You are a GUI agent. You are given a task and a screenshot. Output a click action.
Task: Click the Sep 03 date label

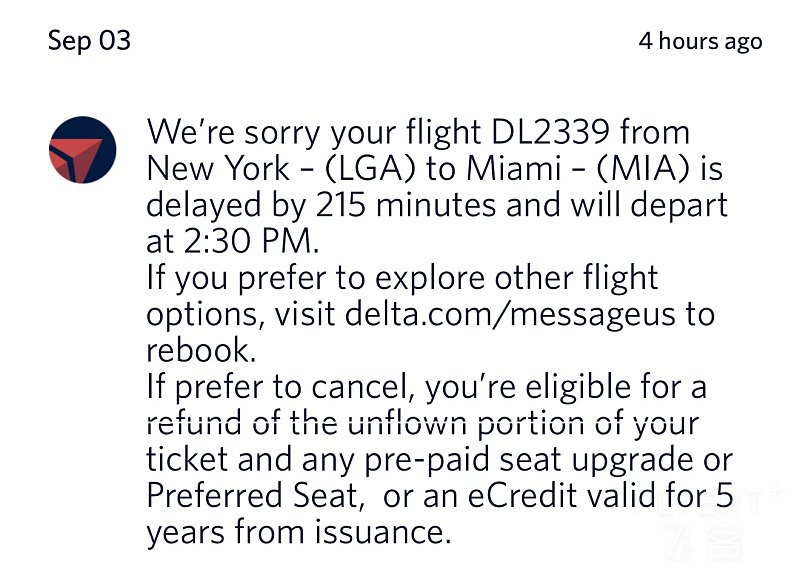(x=89, y=41)
